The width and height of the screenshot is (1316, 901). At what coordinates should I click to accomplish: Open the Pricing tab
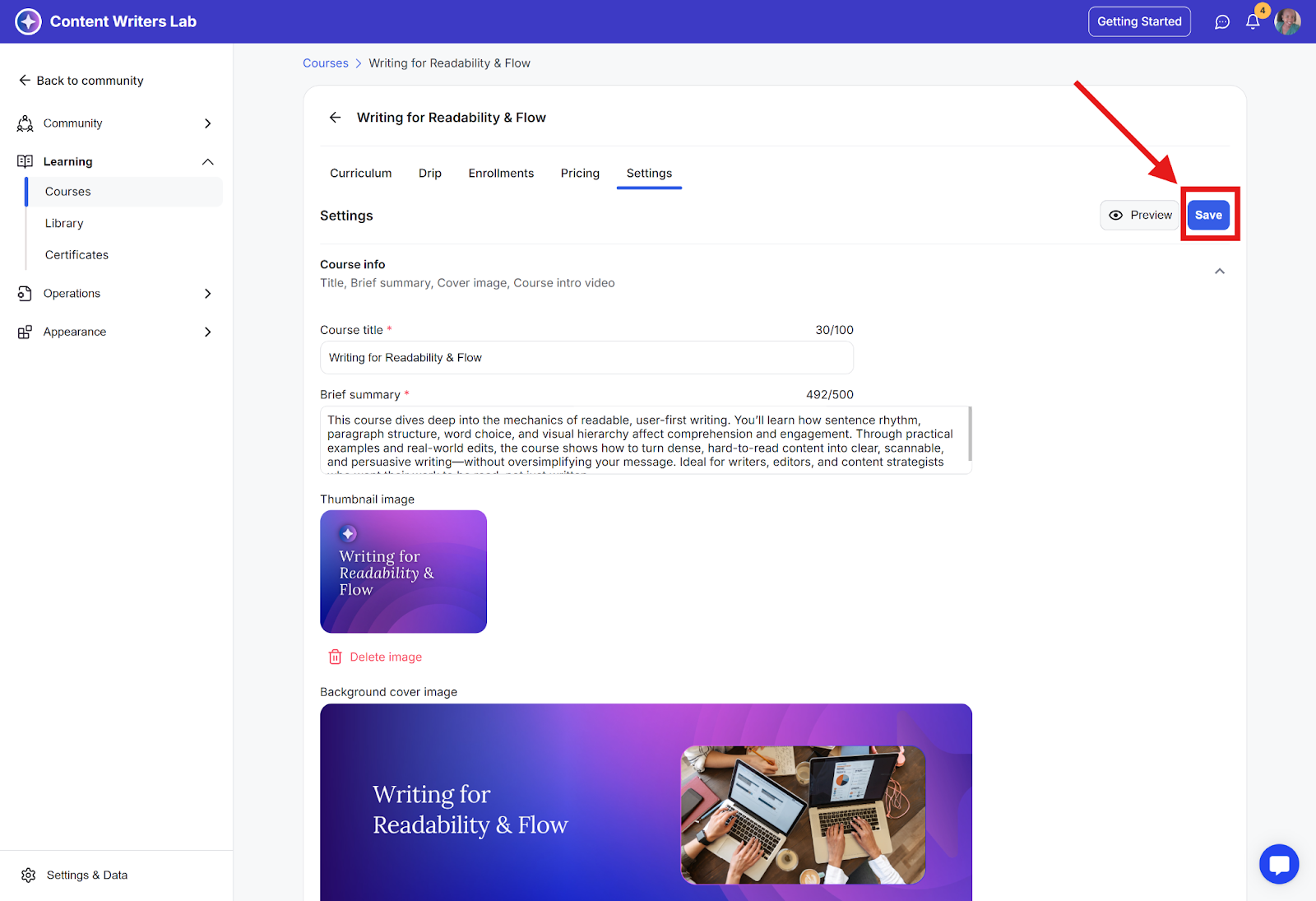coord(580,173)
